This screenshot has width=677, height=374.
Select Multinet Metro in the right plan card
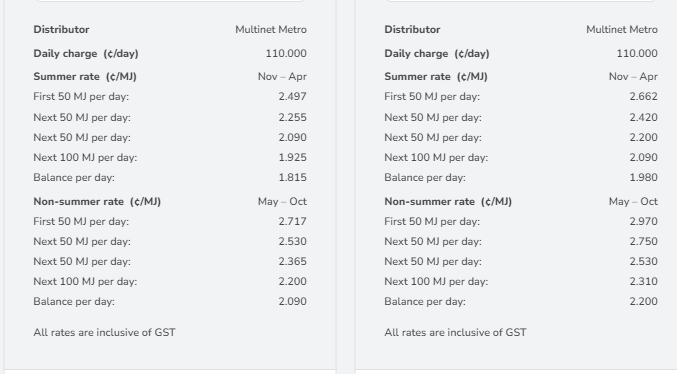(622, 29)
